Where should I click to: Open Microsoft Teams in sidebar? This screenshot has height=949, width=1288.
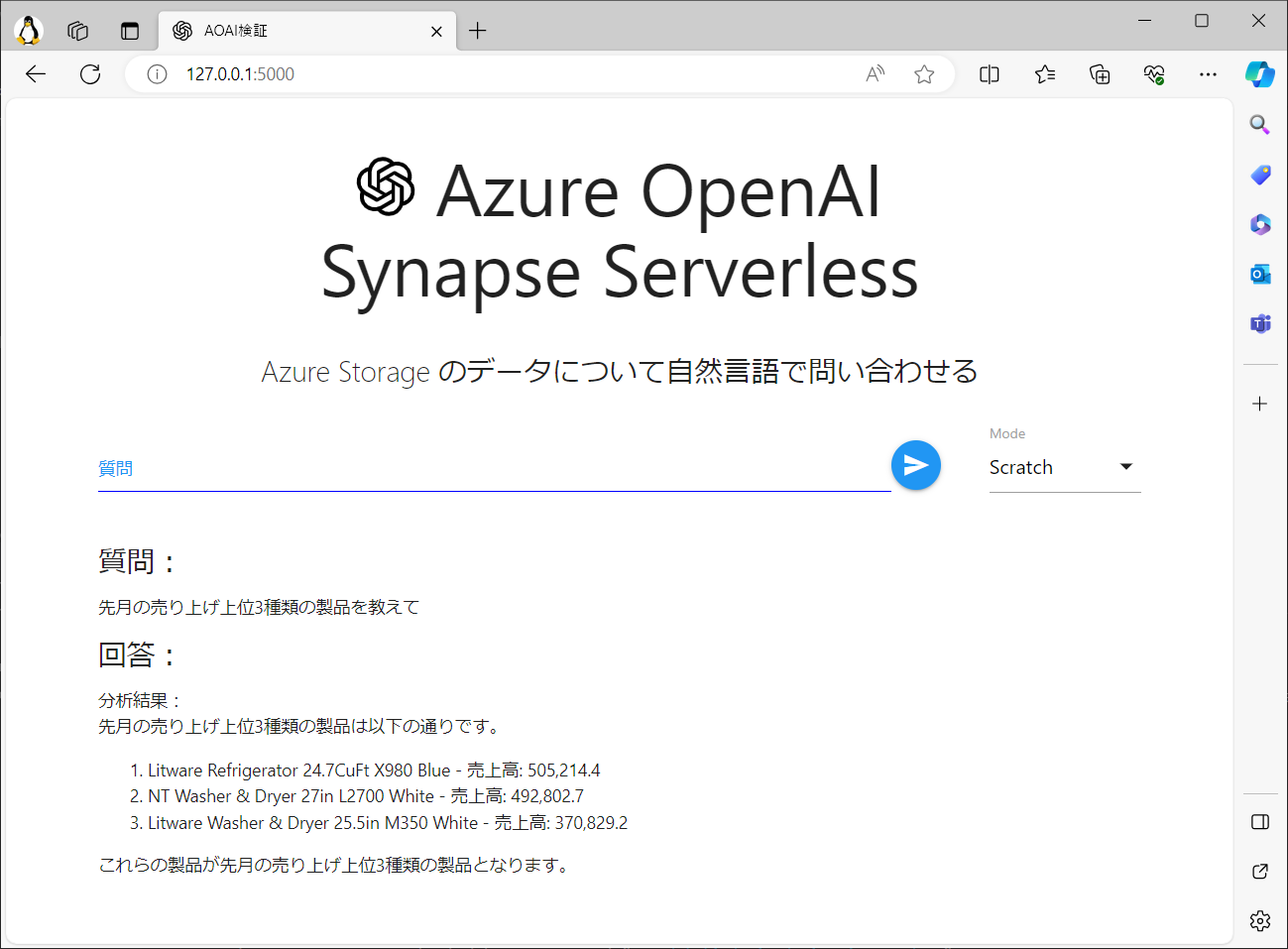[1259, 323]
